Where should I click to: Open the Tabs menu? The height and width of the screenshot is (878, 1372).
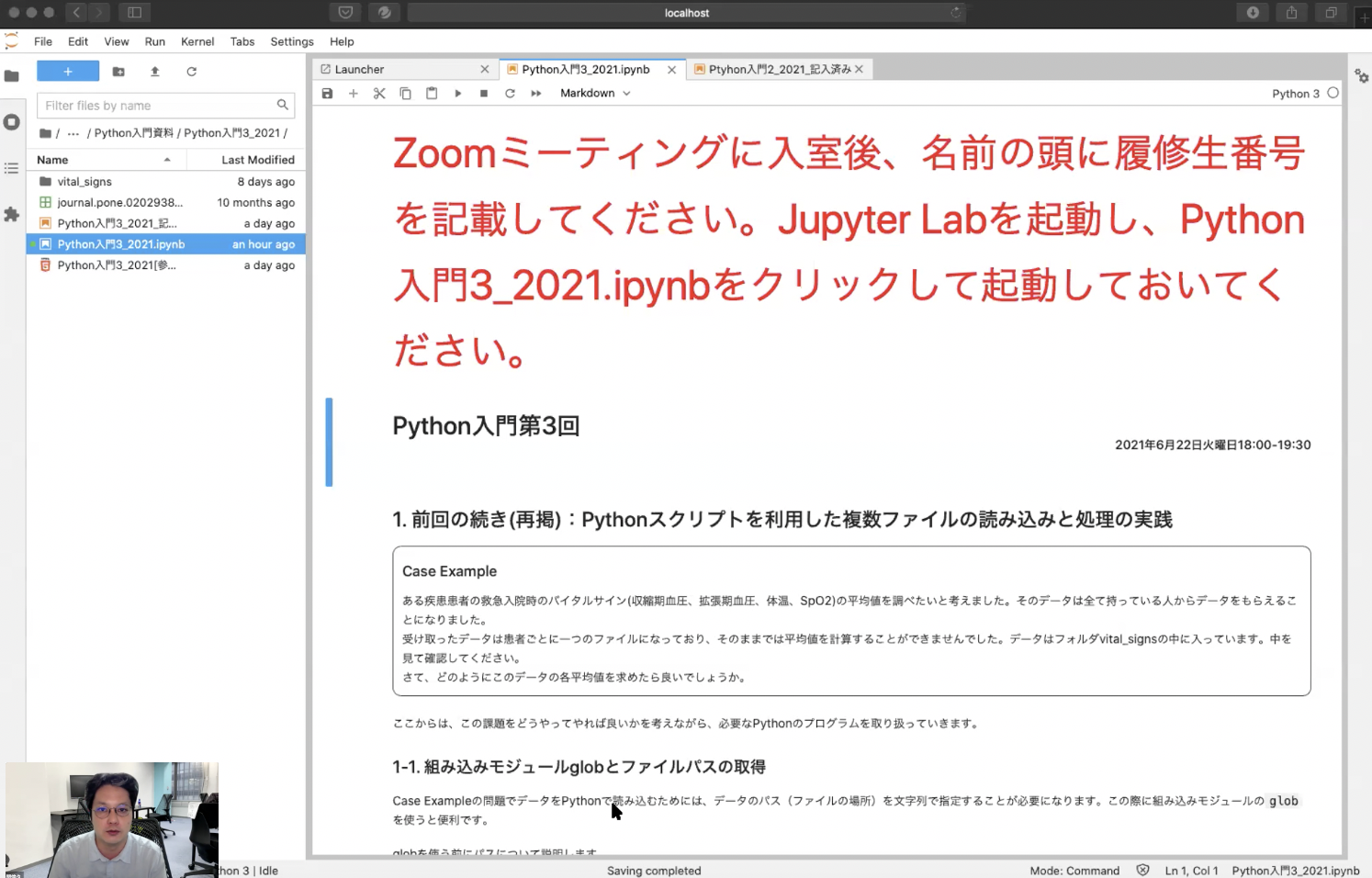(242, 41)
